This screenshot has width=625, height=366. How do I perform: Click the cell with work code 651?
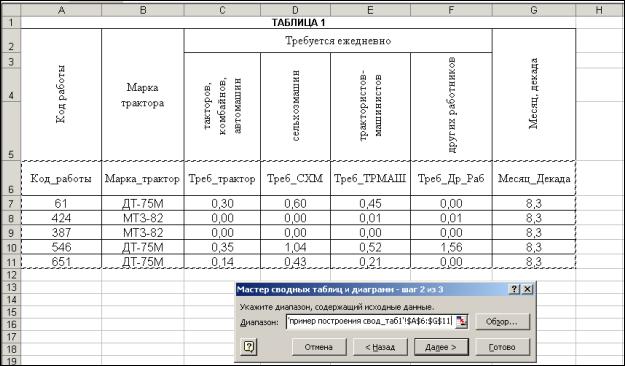click(61, 262)
